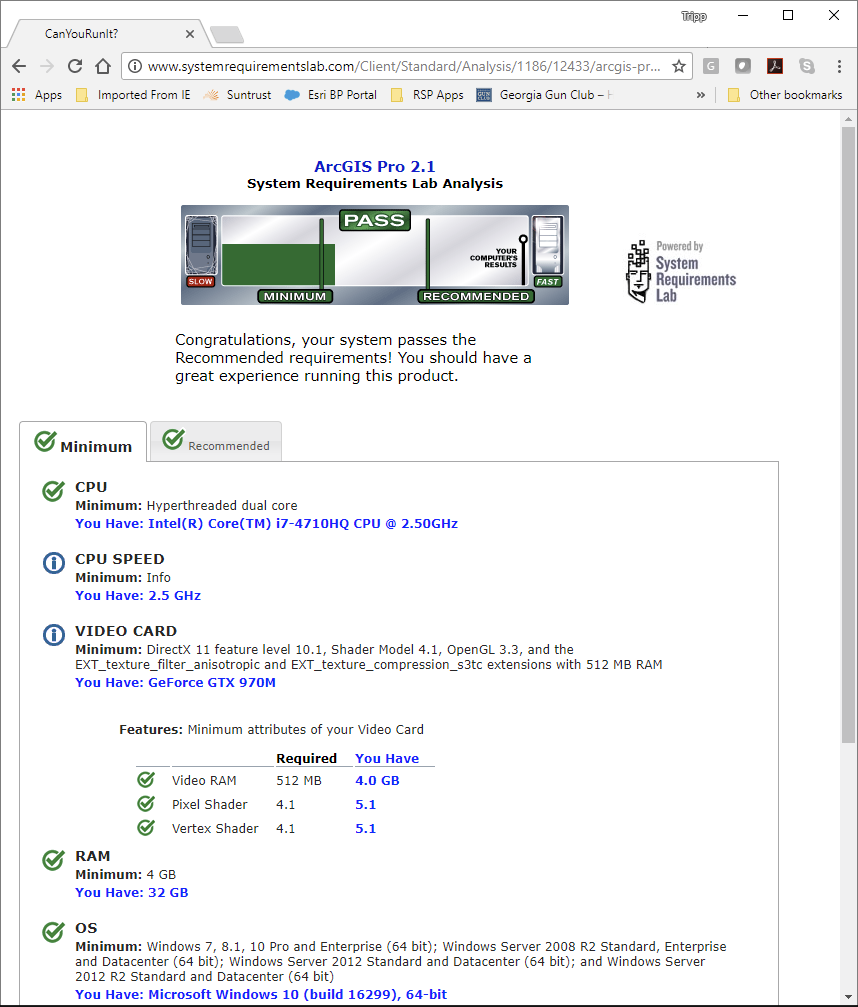
Task: Reload the current page
Action: click(x=75, y=66)
